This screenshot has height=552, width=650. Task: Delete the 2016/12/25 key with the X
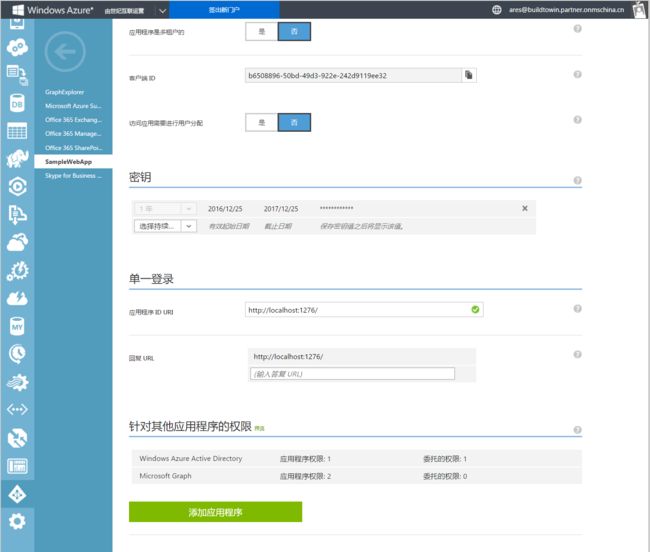524,208
